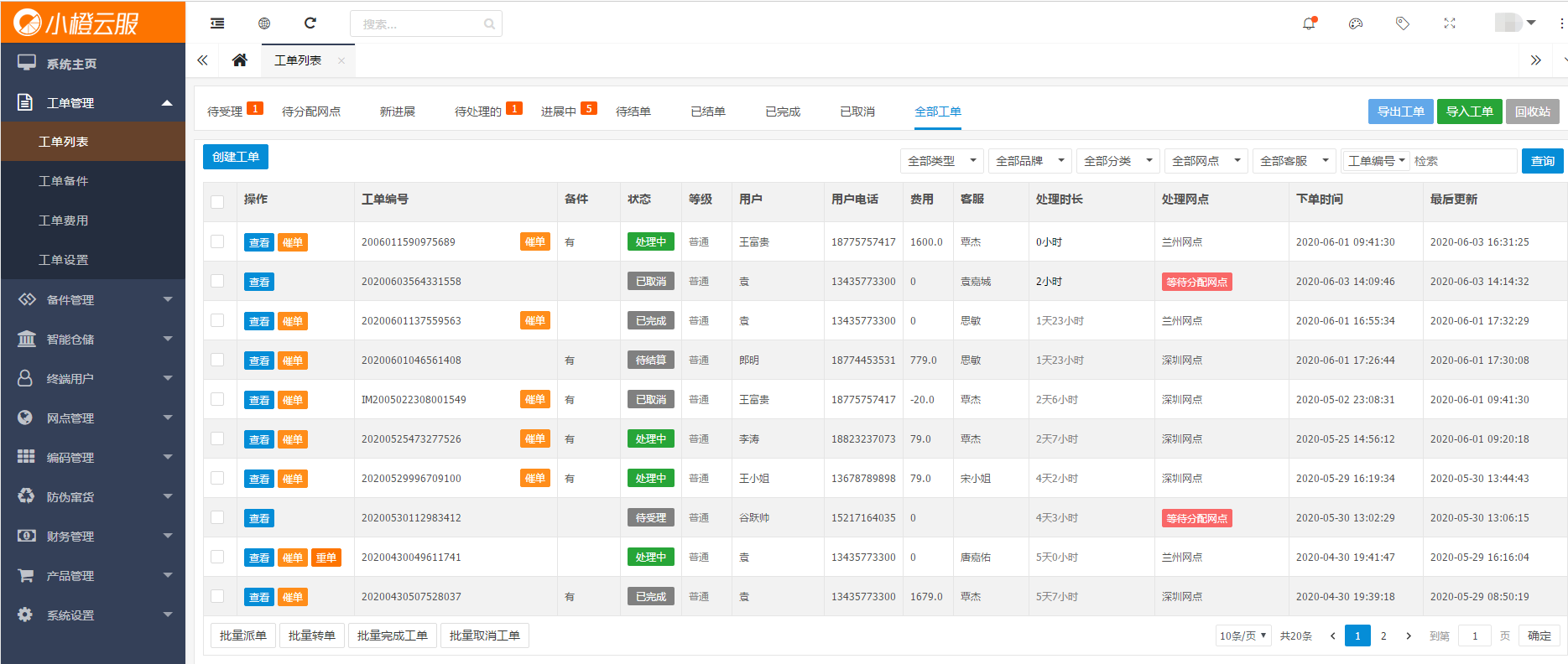Expand 终端用户 sidebar menu
The width and height of the screenshot is (1568, 664).
[92, 379]
